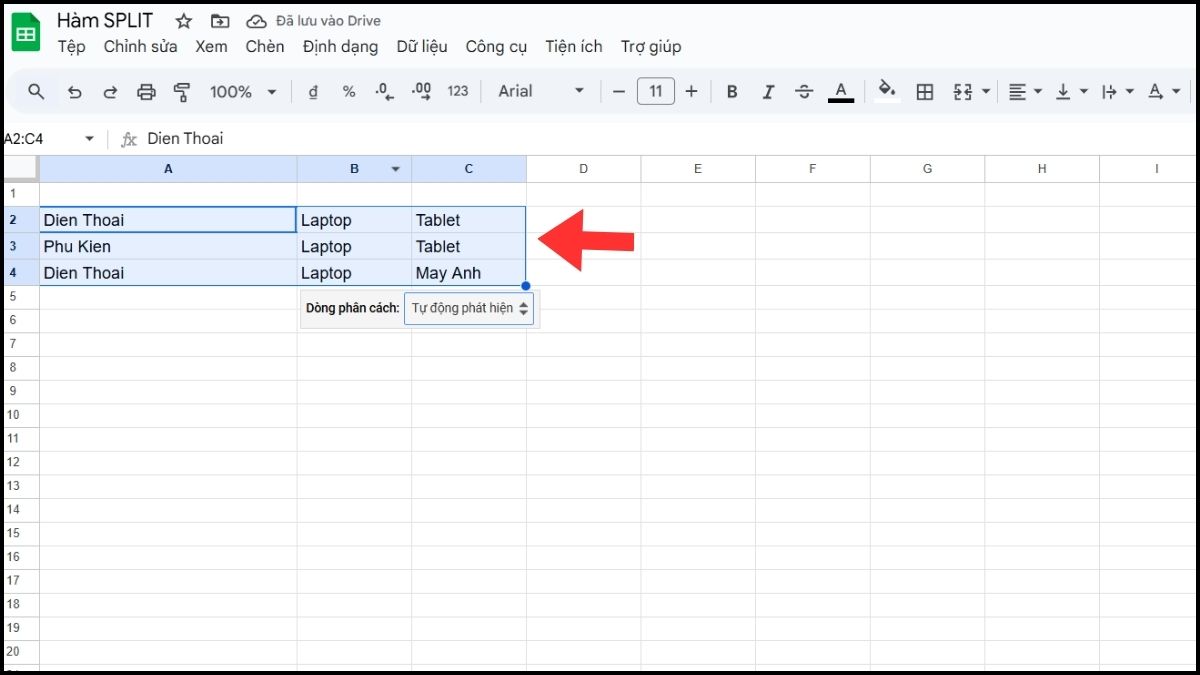The width and height of the screenshot is (1200, 675).
Task: Apply the paint format tool
Action: pos(181,91)
